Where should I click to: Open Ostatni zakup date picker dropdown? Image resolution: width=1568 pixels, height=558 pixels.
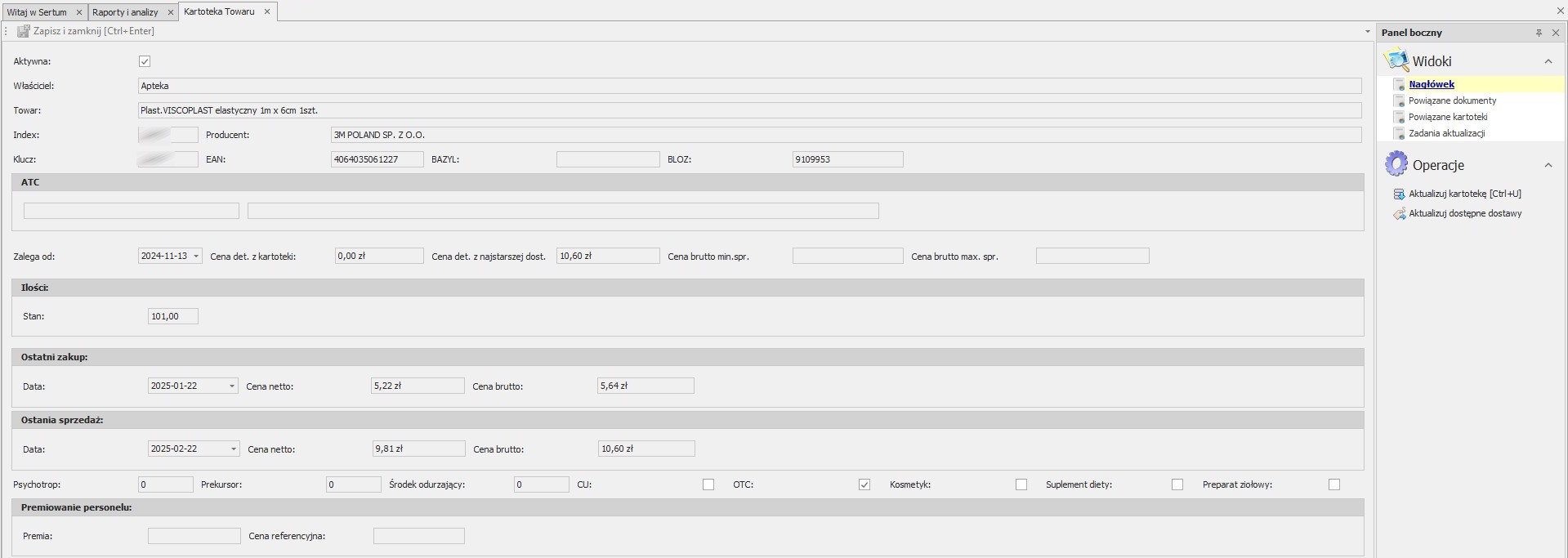[232, 386]
